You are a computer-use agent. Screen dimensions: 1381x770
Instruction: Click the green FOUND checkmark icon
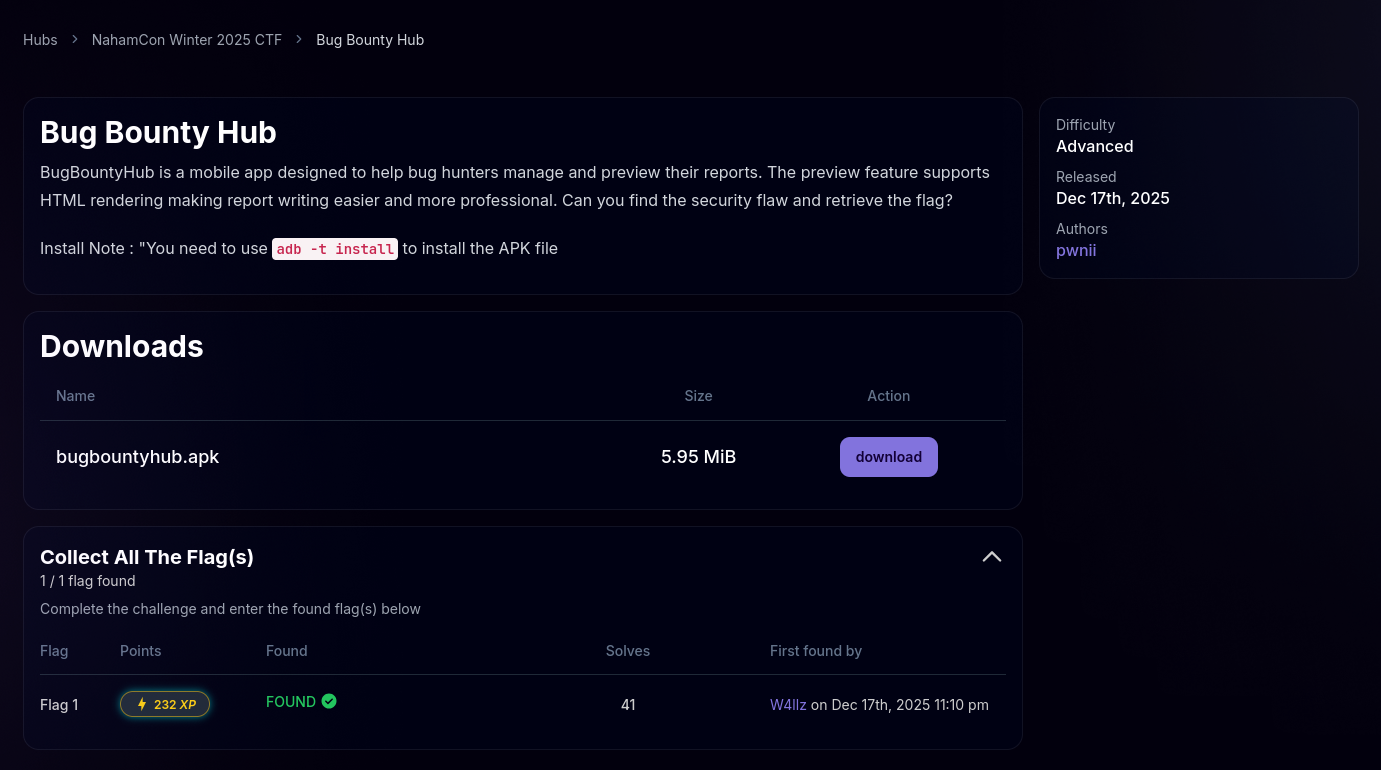(329, 701)
